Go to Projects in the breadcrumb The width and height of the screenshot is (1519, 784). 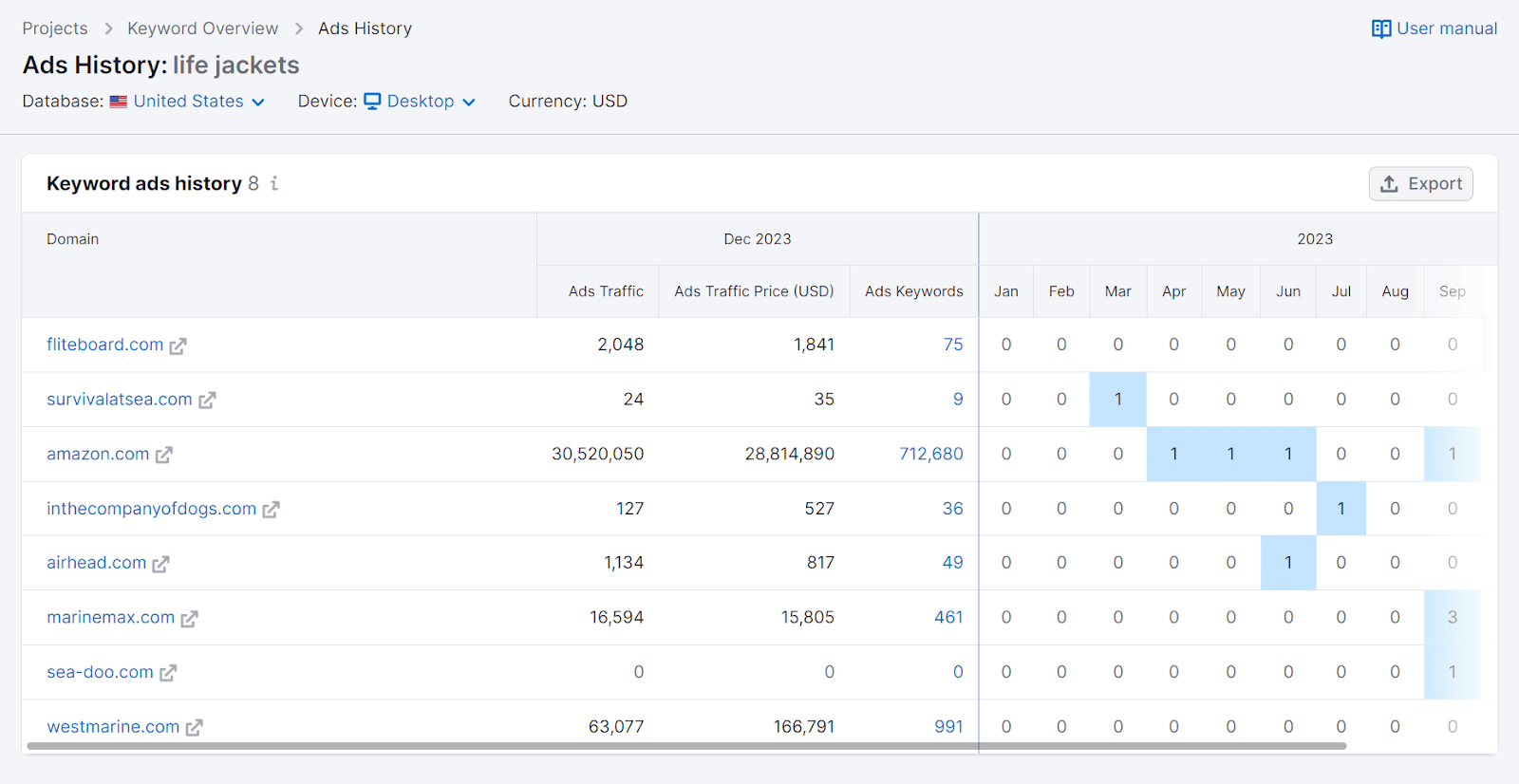click(55, 28)
